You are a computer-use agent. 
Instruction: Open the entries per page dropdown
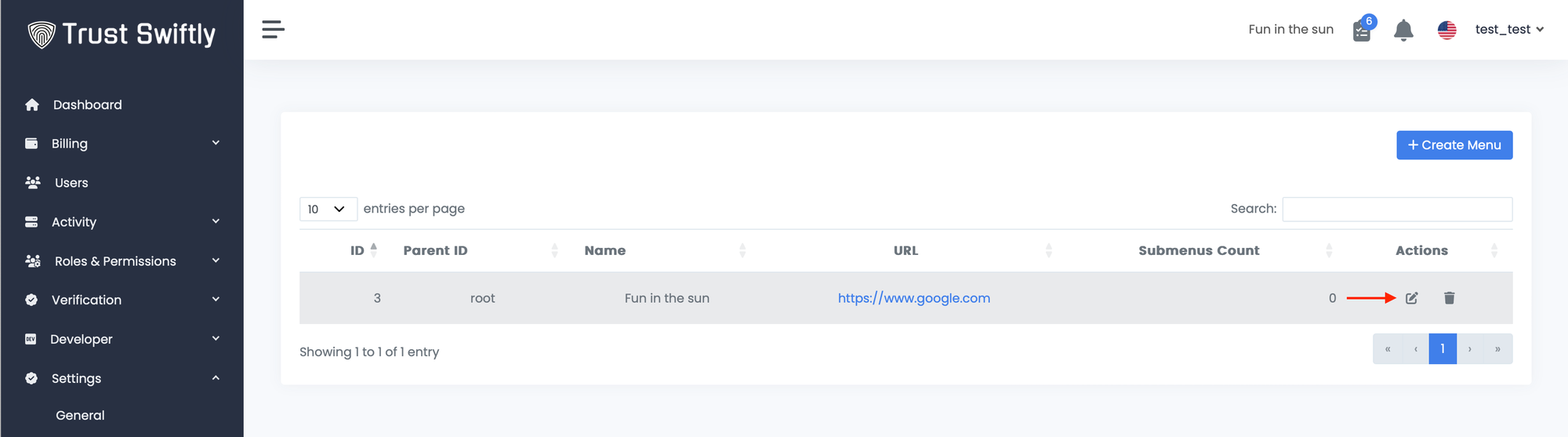click(328, 209)
